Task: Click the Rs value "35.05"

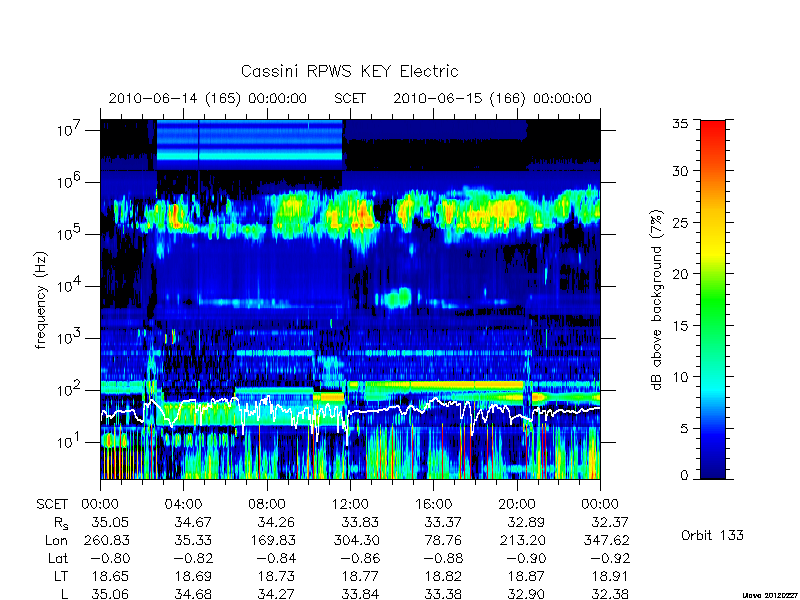Action: (x=110, y=522)
